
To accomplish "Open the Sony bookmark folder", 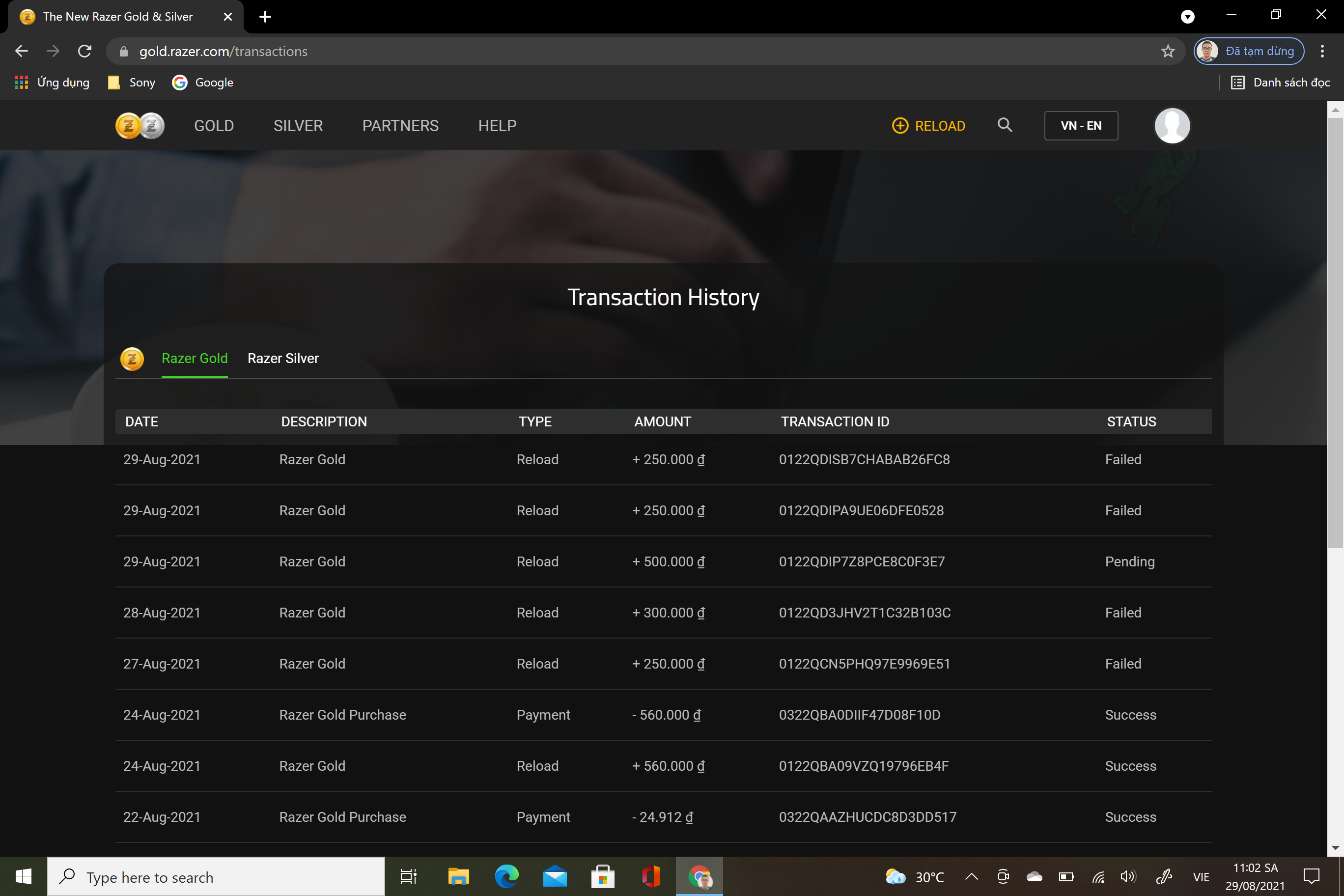I will 132,83.
